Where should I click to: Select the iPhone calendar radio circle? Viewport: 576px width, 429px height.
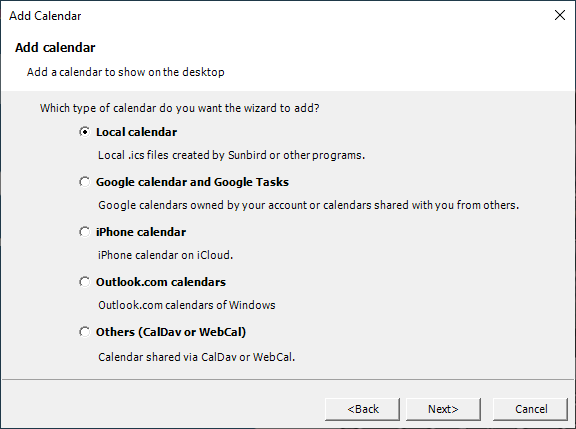tap(84, 232)
